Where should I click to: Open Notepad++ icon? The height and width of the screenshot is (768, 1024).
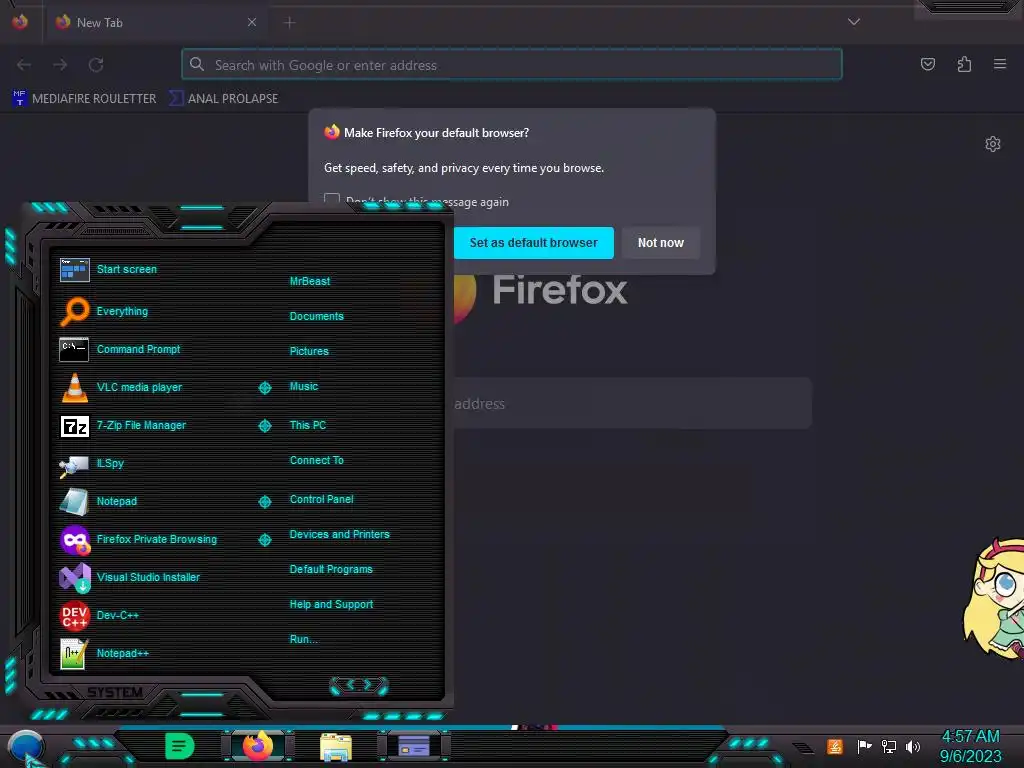click(x=74, y=654)
